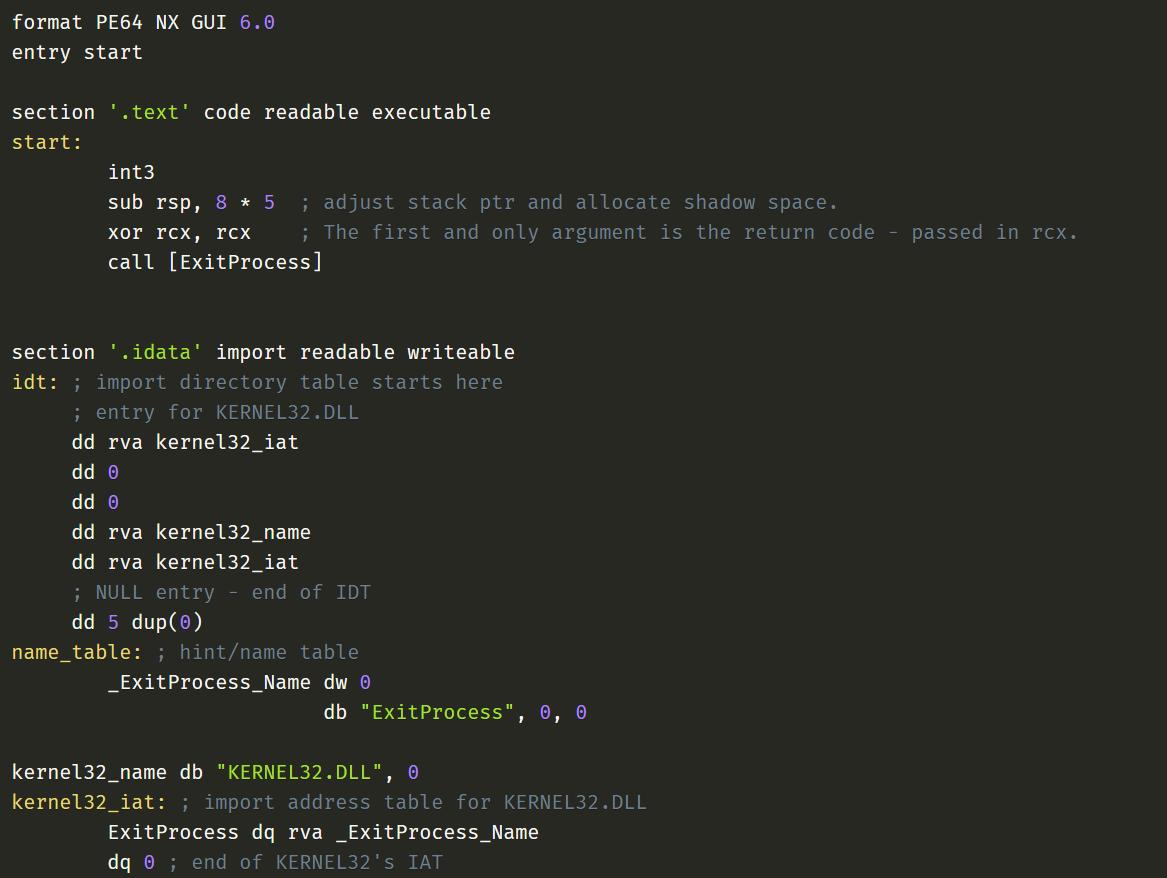Click 'dd rva kernel32_name' line
The width and height of the screenshot is (1167, 878).
(191, 532)
